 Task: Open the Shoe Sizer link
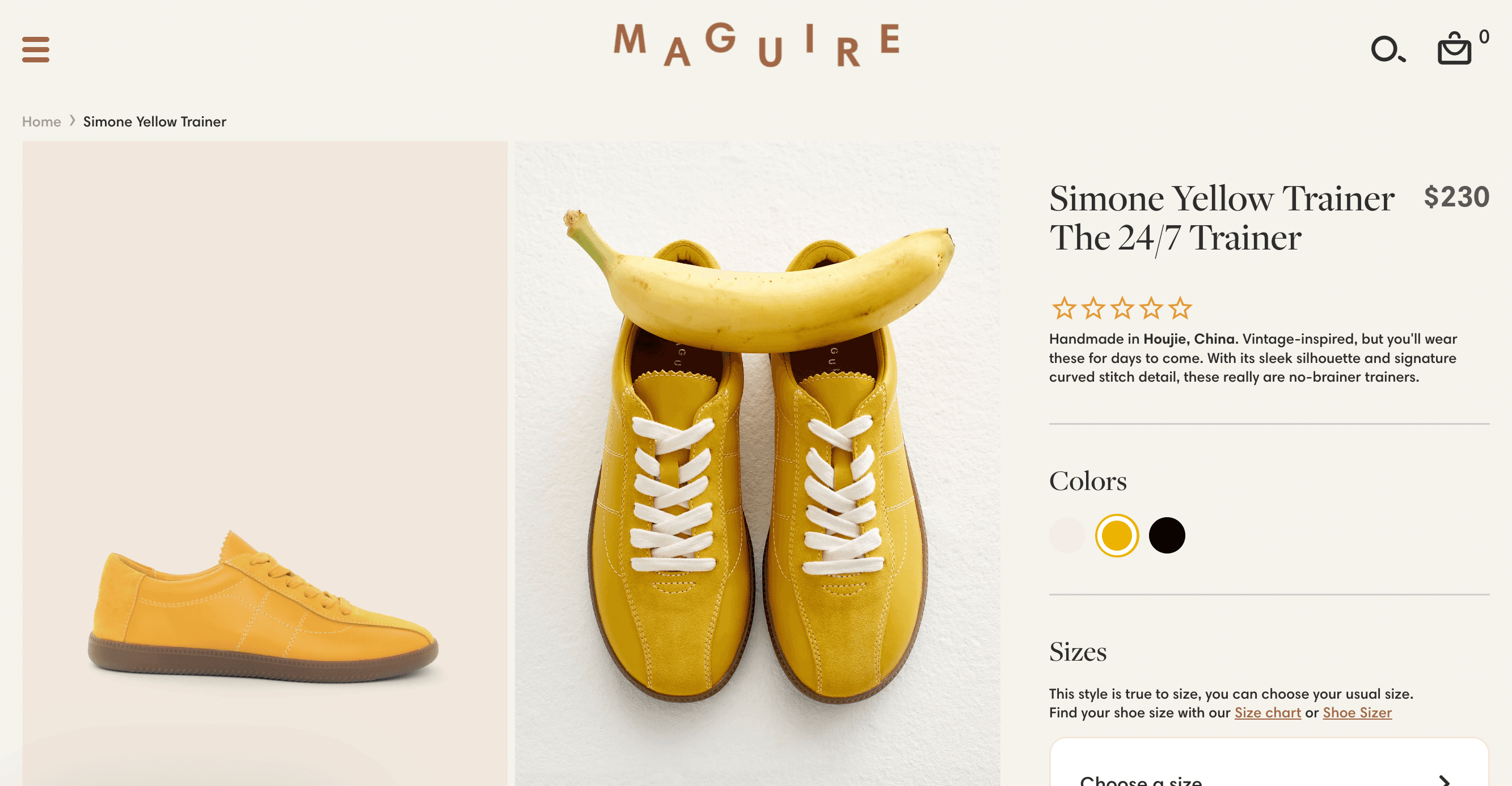[1357, 713]
